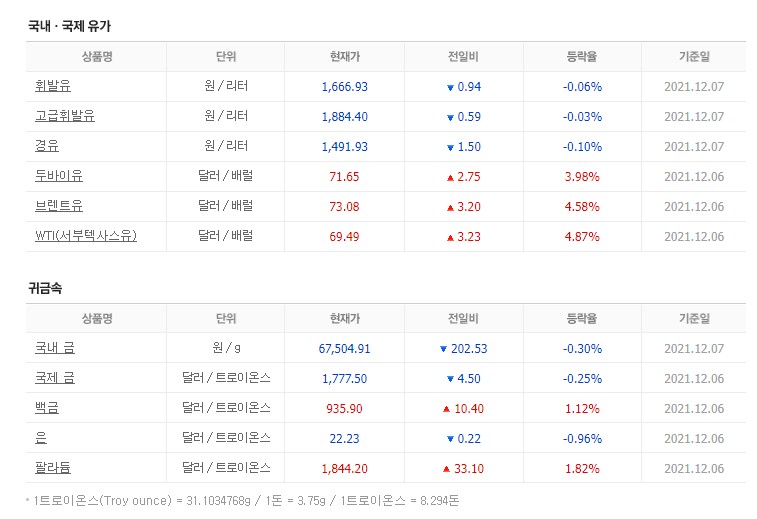Select the 3.98% change rate value
The width and height of the screenshot is (757, 519).
pos(582,177)
